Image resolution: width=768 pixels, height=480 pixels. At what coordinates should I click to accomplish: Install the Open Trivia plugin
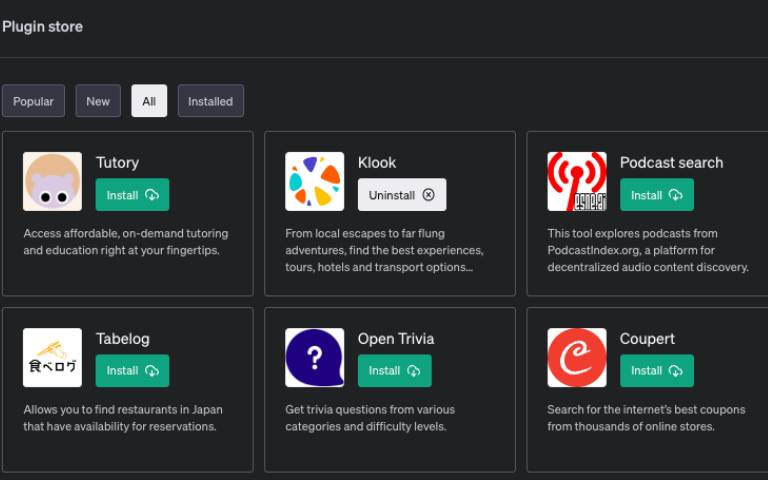[x=395, y=371]
